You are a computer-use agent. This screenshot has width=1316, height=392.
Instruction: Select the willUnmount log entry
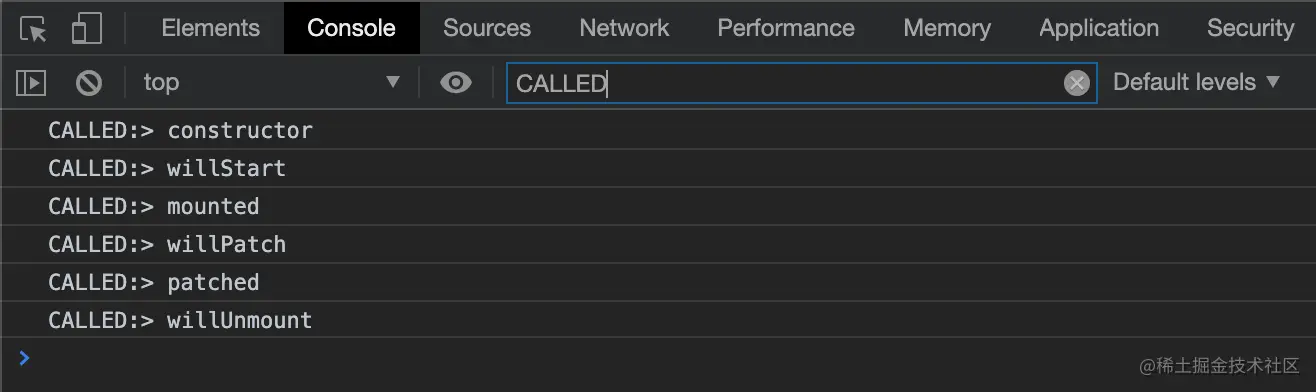point(658,320)
